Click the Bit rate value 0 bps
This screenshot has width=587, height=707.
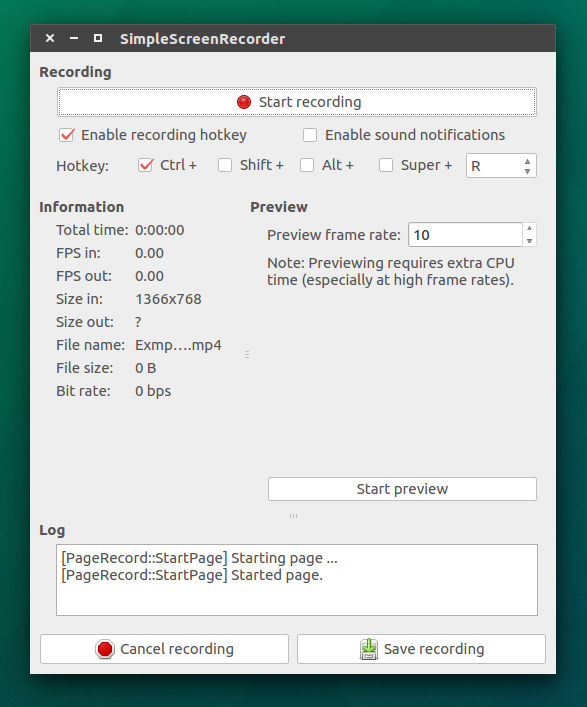[153, 391]
